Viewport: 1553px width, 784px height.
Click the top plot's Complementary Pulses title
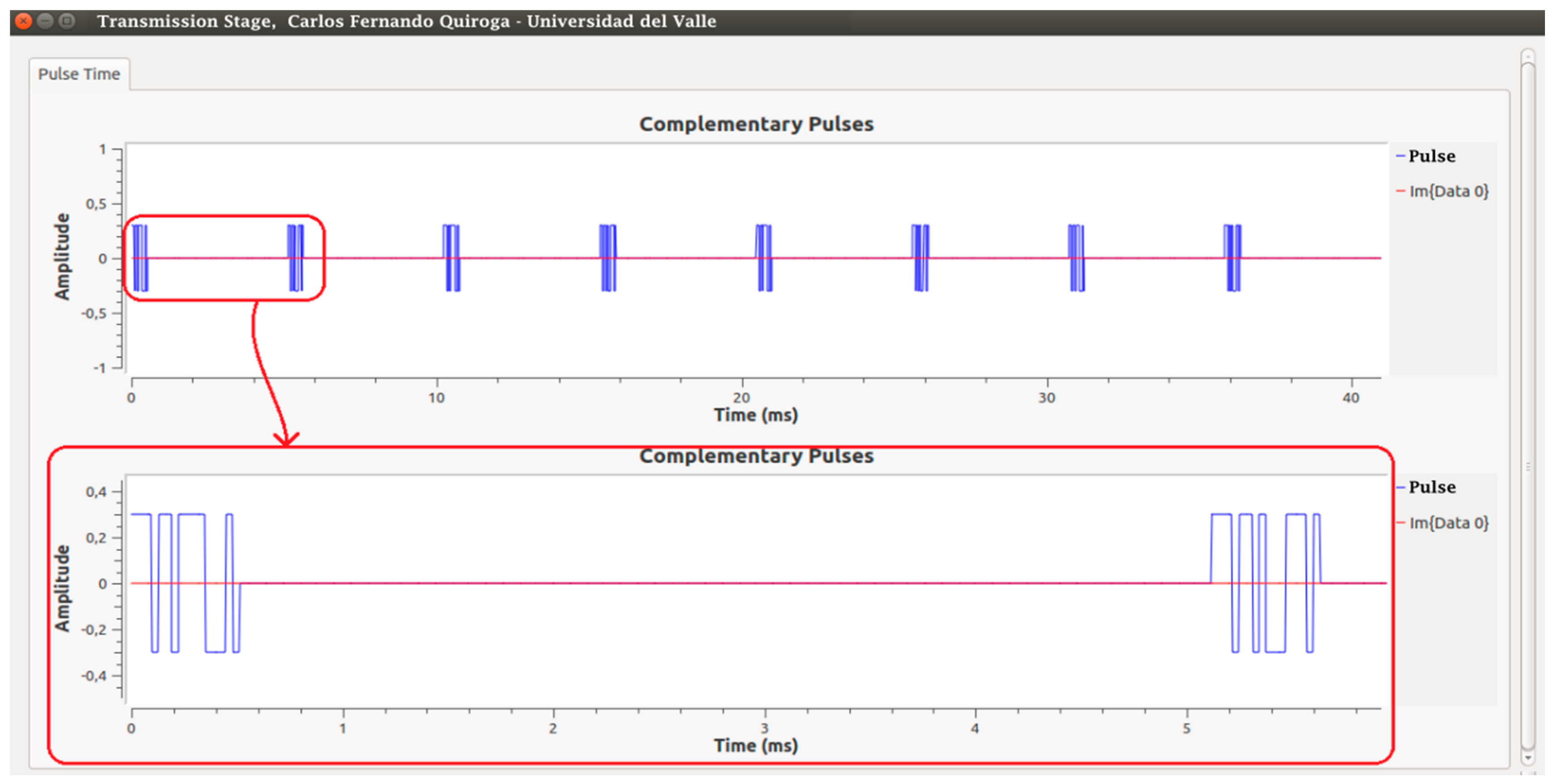(756, 124)
